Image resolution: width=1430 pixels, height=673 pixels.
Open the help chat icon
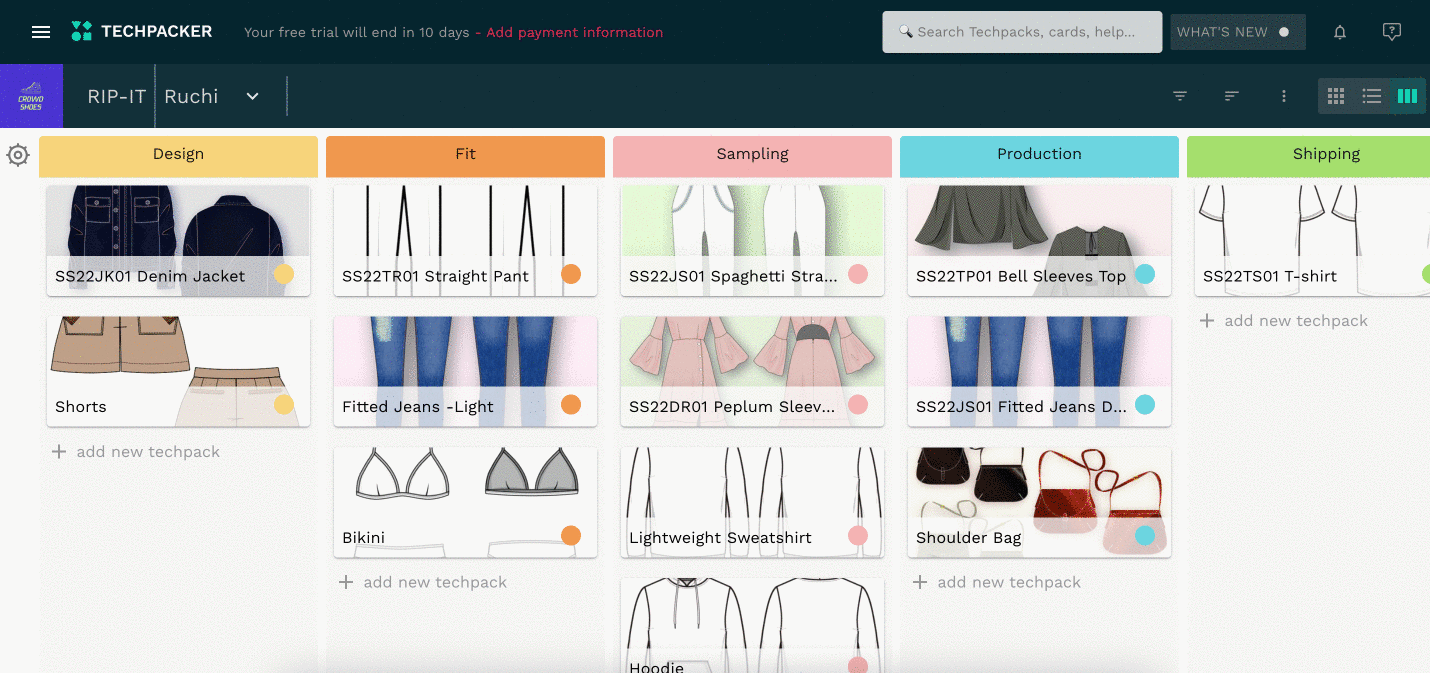pyautogui.click(x=1391, y=32)
